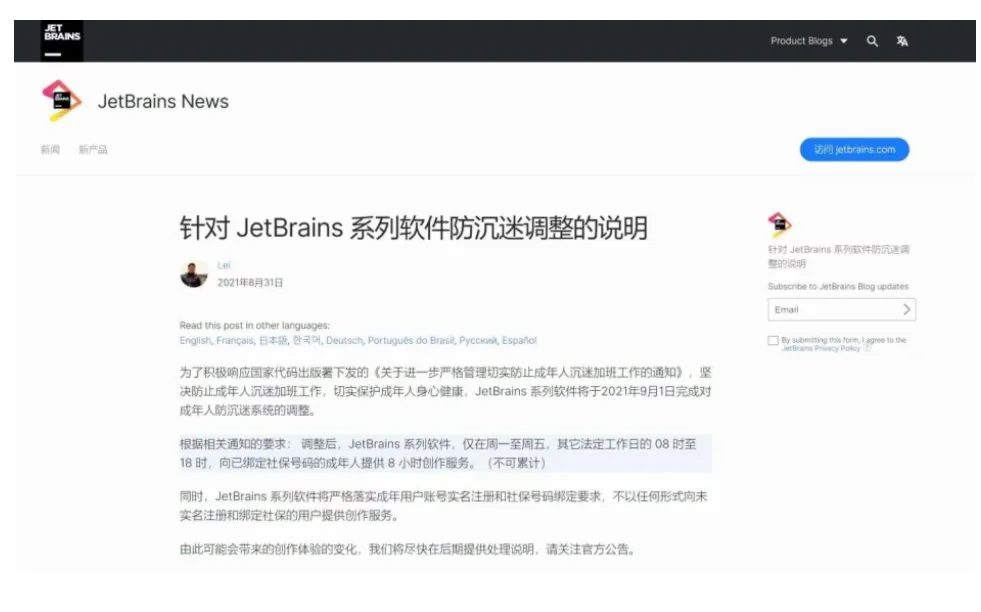Image resolution: width=981 pixels, height=612 pixels.
Task: Click the highlighted paragraph starting 根据相关通知的要求
Action: (445, 454)
